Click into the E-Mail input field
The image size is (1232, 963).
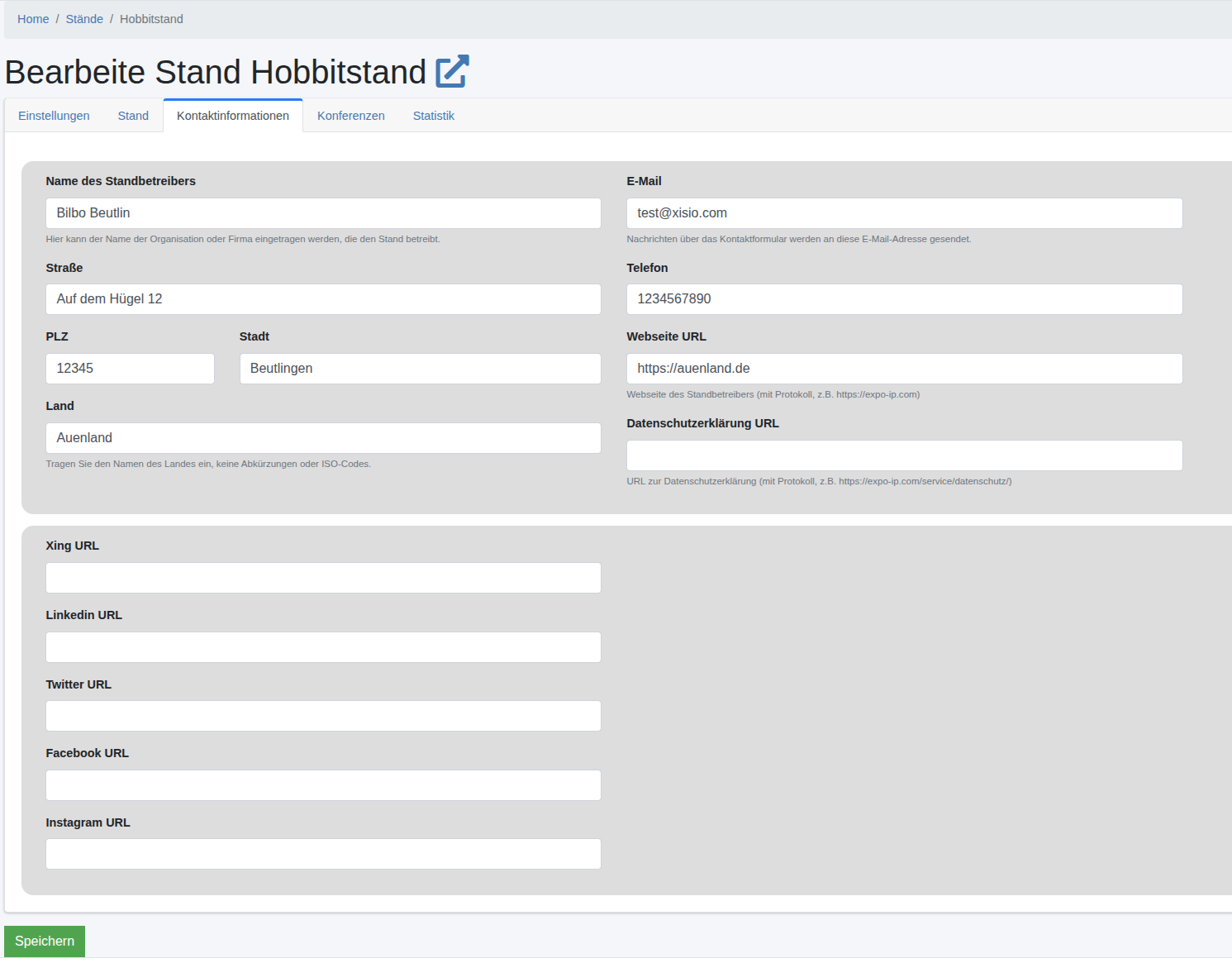pos(904,213)
